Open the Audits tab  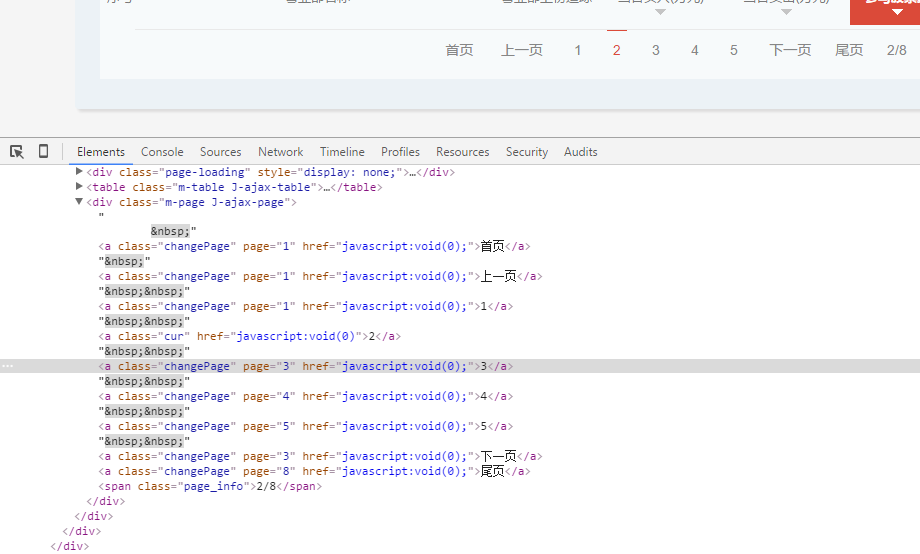point(580,152)
